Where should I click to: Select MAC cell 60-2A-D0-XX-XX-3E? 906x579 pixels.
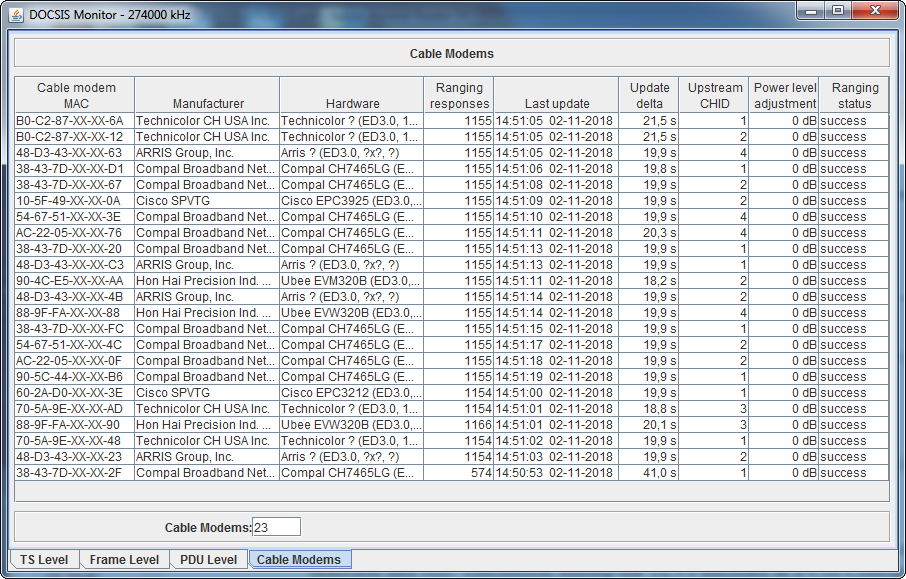[75, 393]
